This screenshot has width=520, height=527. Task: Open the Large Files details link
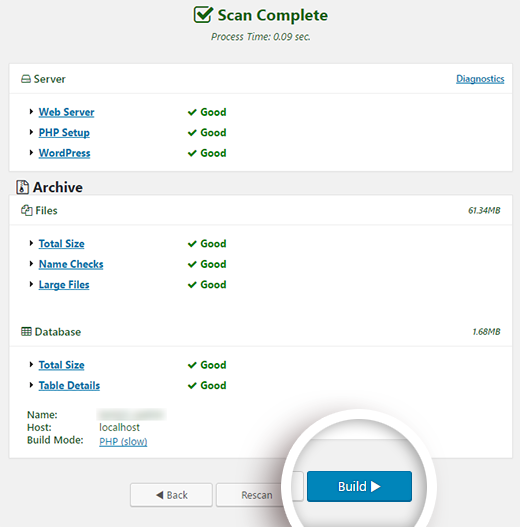point(64,285)
